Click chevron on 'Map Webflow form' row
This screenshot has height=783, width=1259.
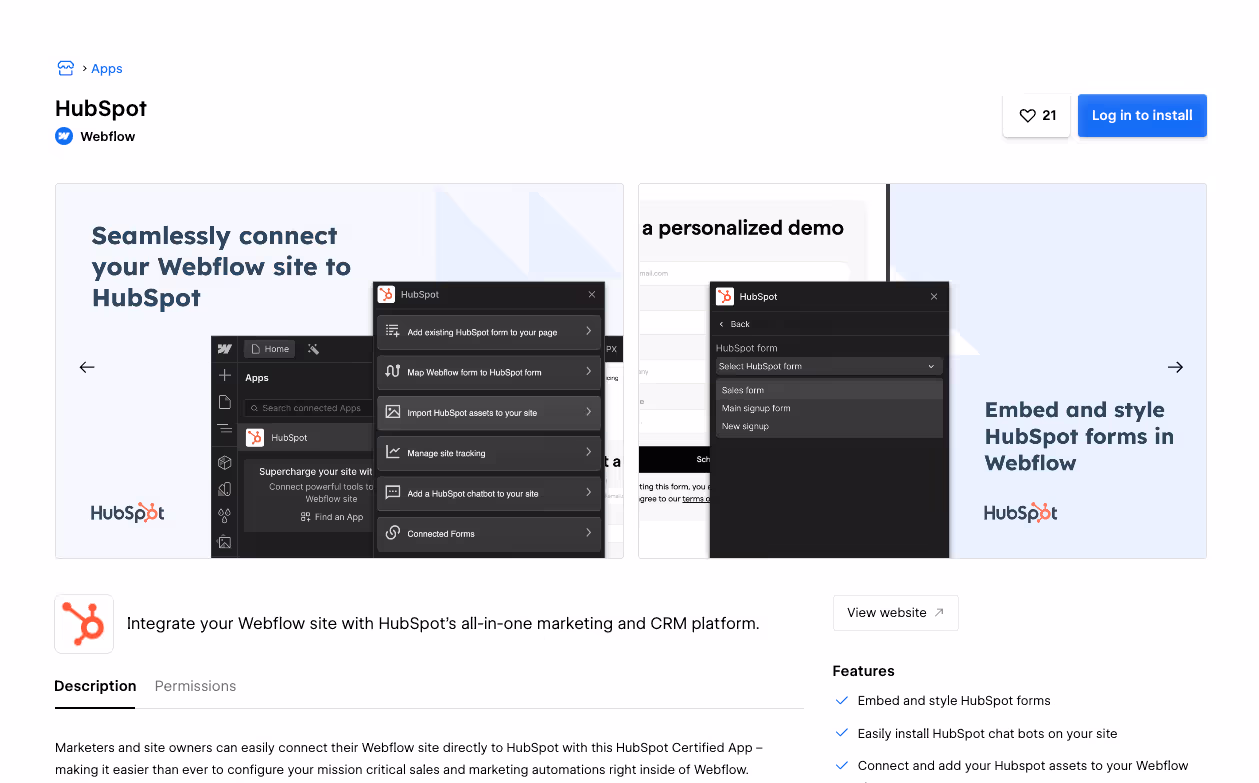tap(588, 371)
